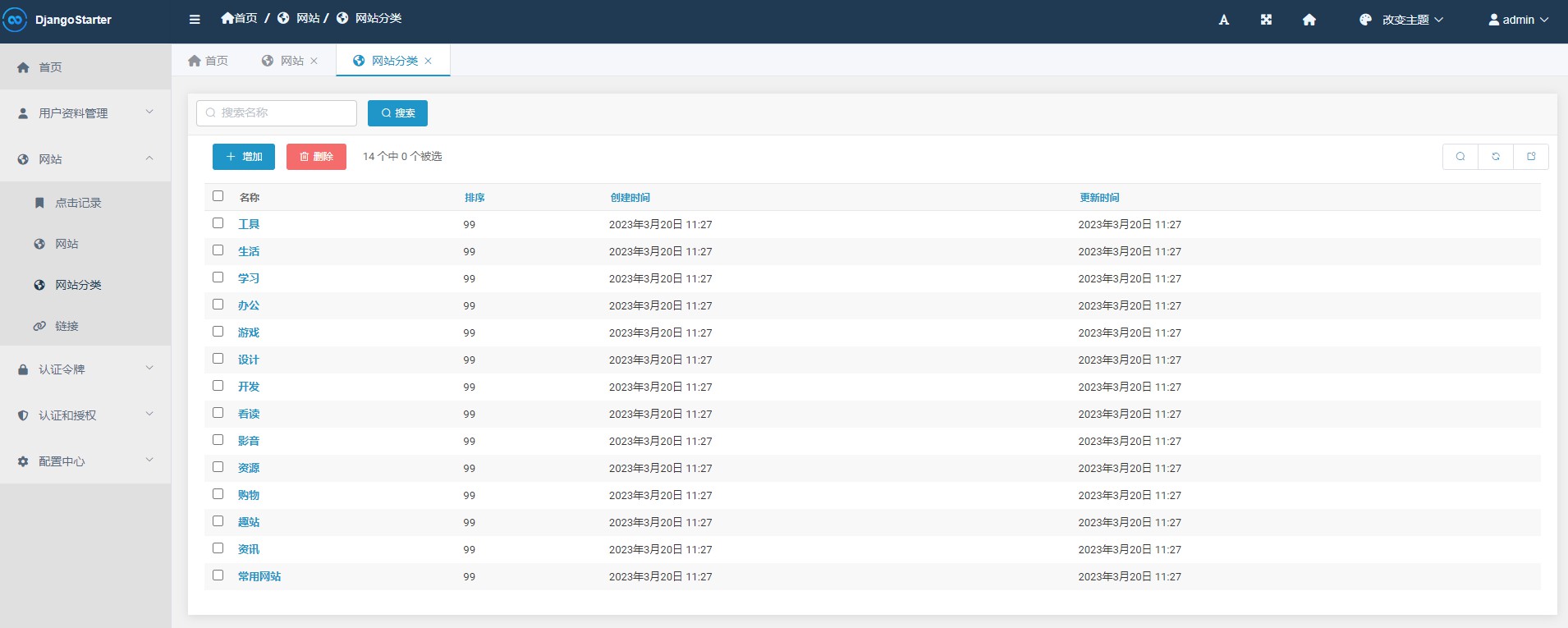The image size is (1568, 628).
Task: Toggle the select-all header checkbox
Action: pos(218,196)
